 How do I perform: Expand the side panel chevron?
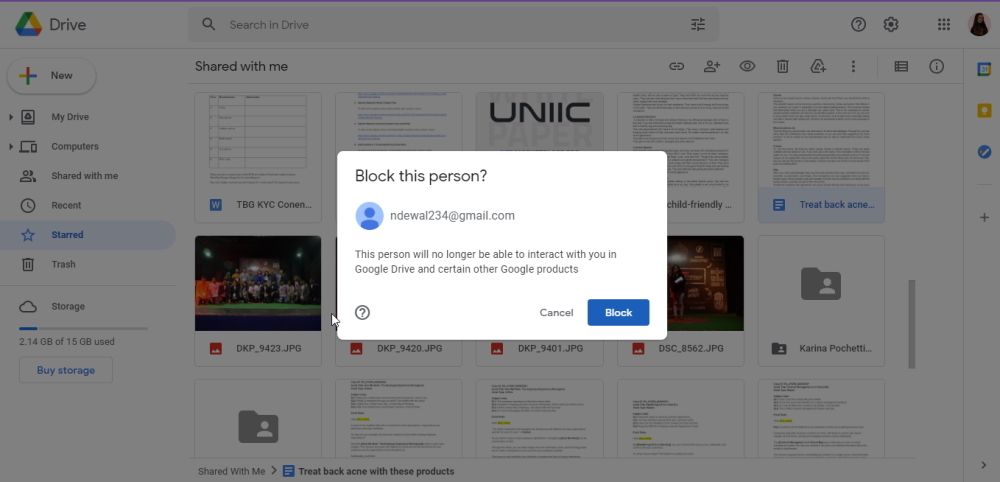(x=983, y=465)
